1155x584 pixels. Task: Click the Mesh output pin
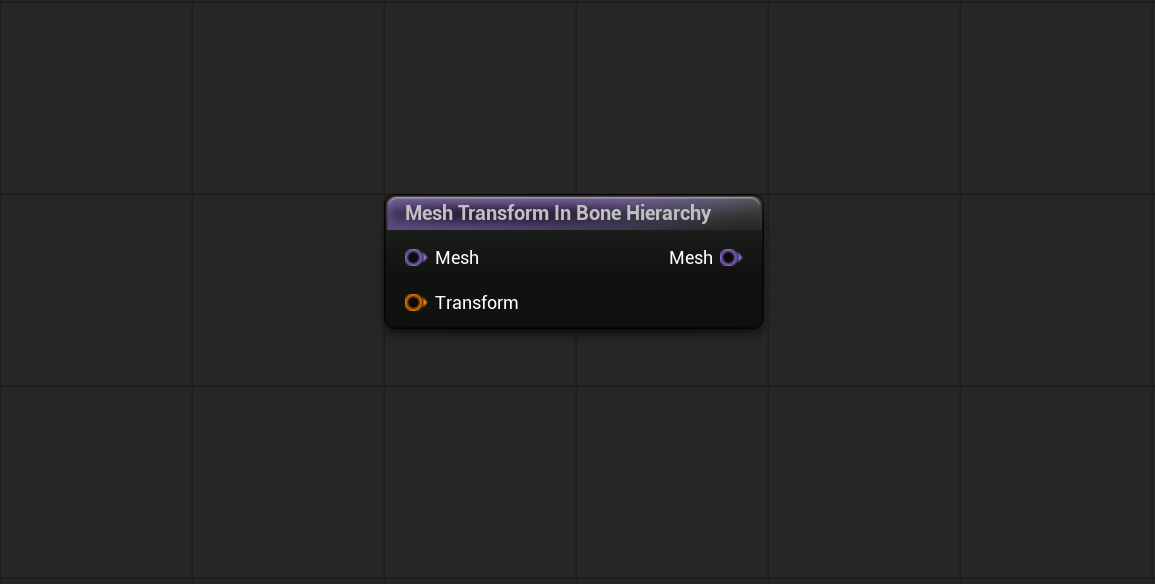point(731,258)
